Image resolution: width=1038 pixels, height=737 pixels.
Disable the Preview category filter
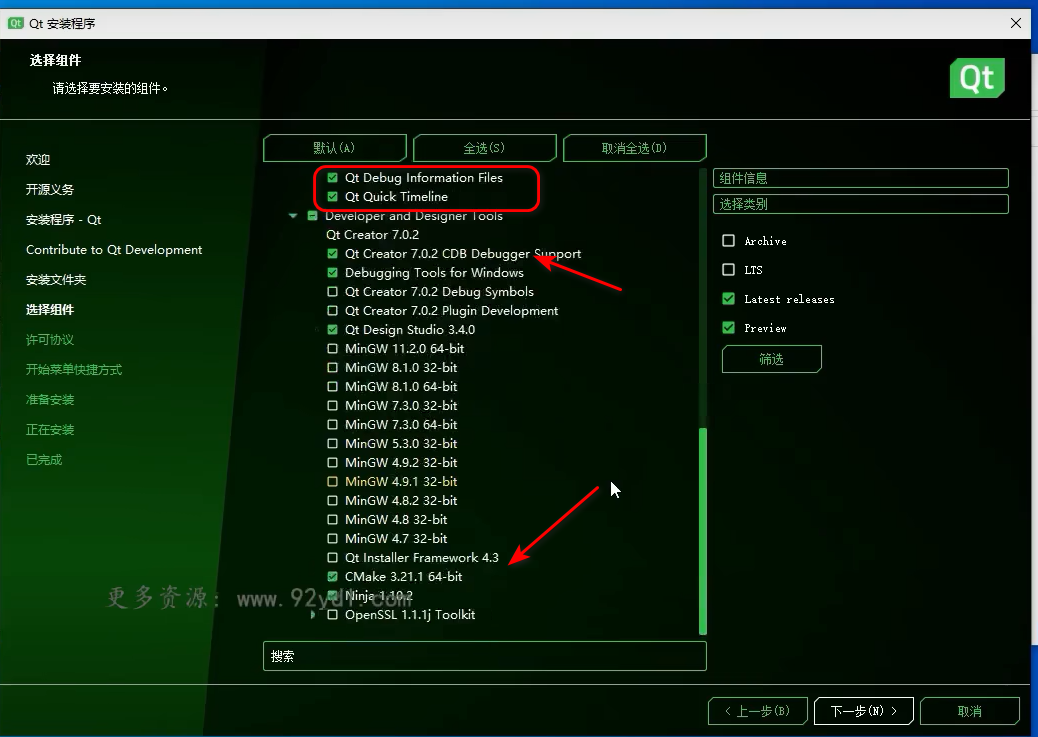coord(728,328)
